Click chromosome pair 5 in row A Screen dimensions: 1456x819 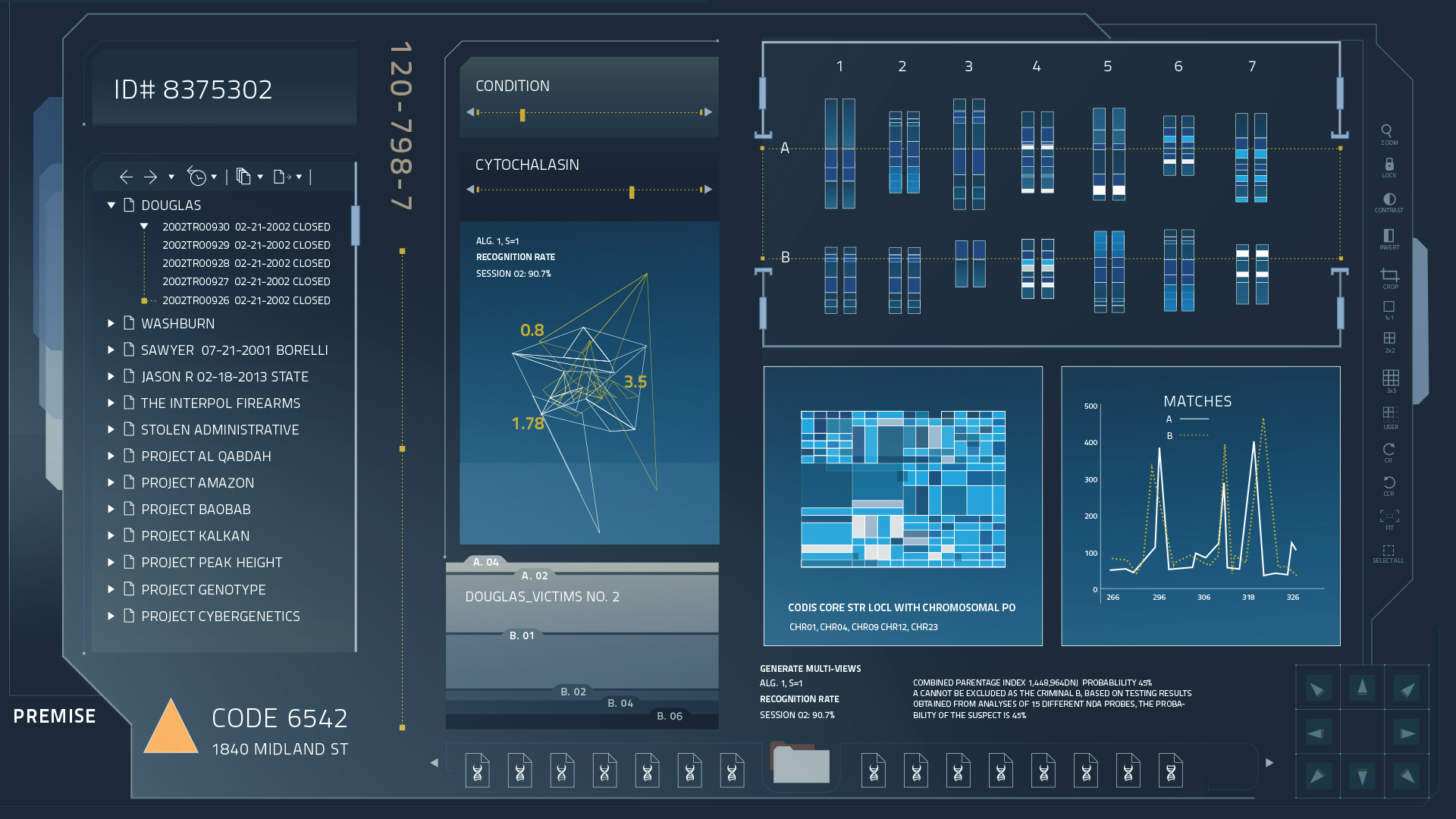pyautogui.click(x=1109, y=154)
